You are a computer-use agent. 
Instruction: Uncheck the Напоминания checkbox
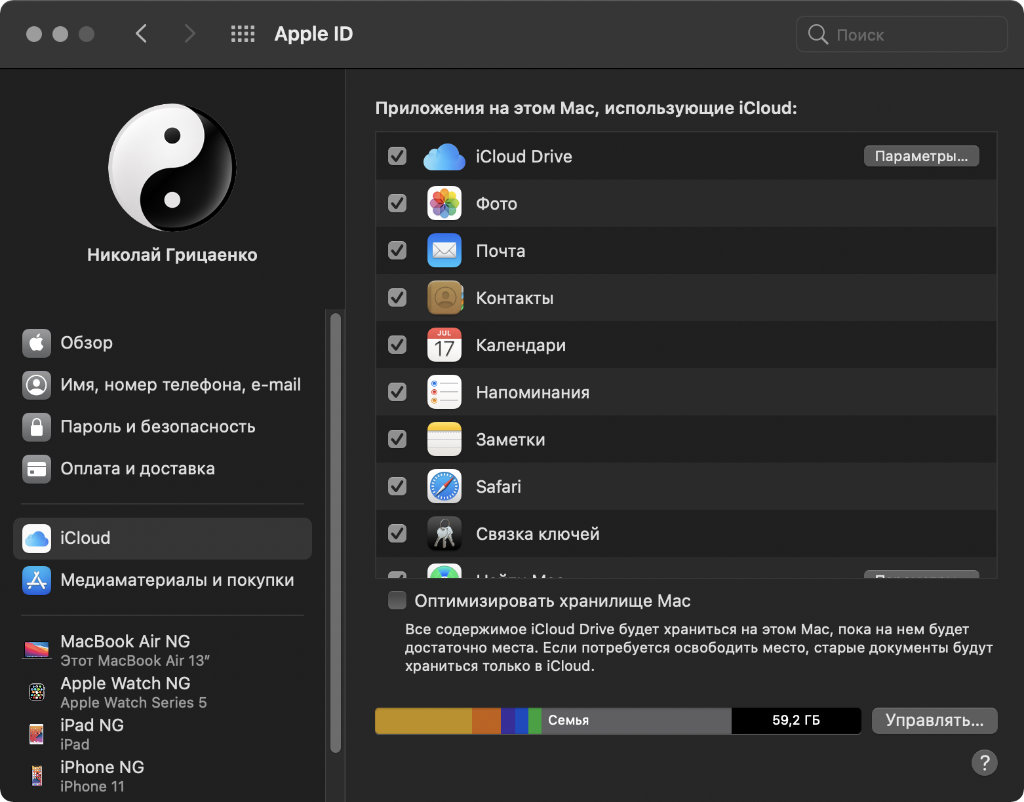click(397, 392)
